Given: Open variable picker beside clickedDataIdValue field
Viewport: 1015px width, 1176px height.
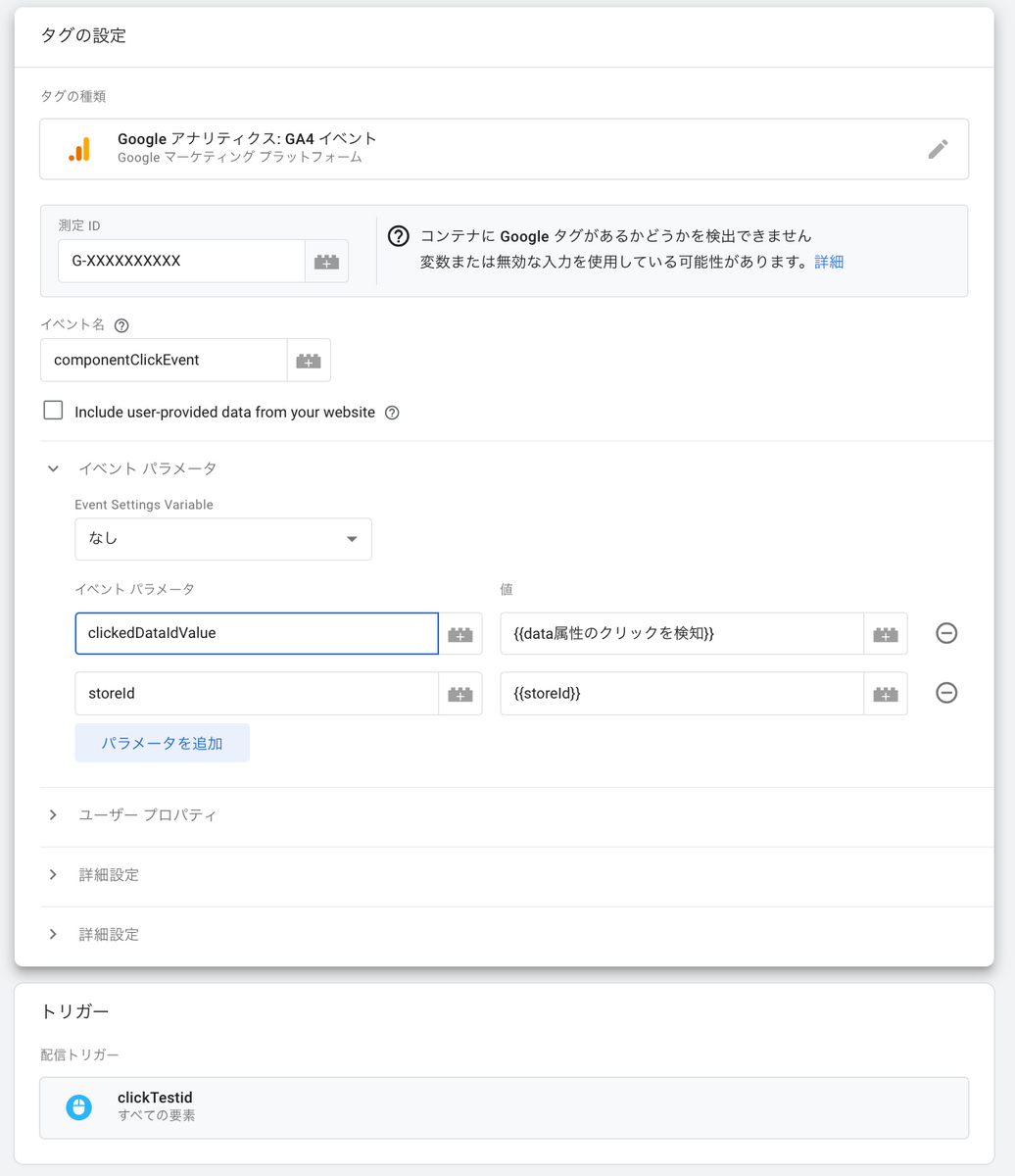Looking at the screenshot, I should point(460,634).
